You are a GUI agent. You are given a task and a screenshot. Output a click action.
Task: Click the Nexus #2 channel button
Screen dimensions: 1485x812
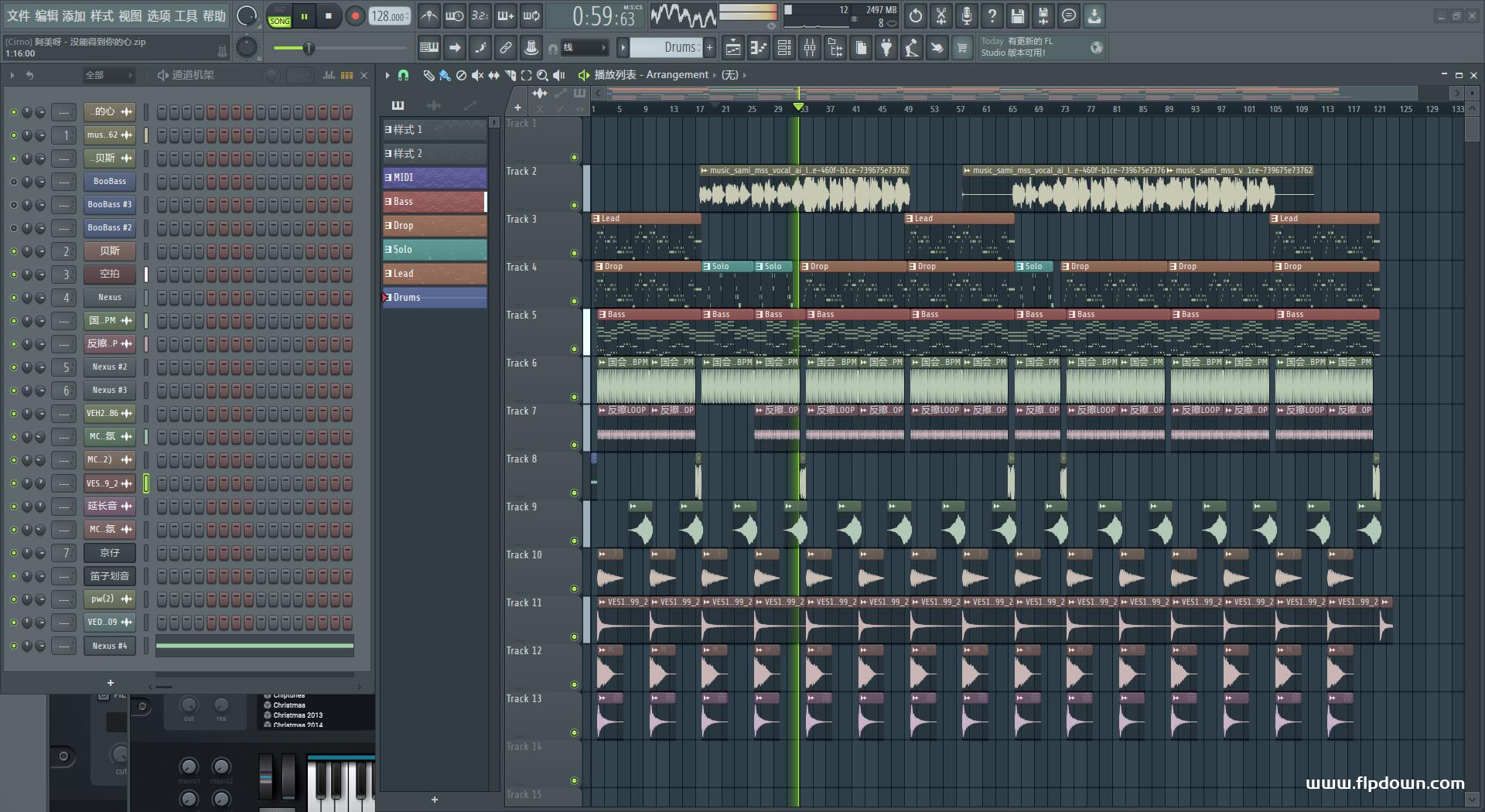[109, 367]
